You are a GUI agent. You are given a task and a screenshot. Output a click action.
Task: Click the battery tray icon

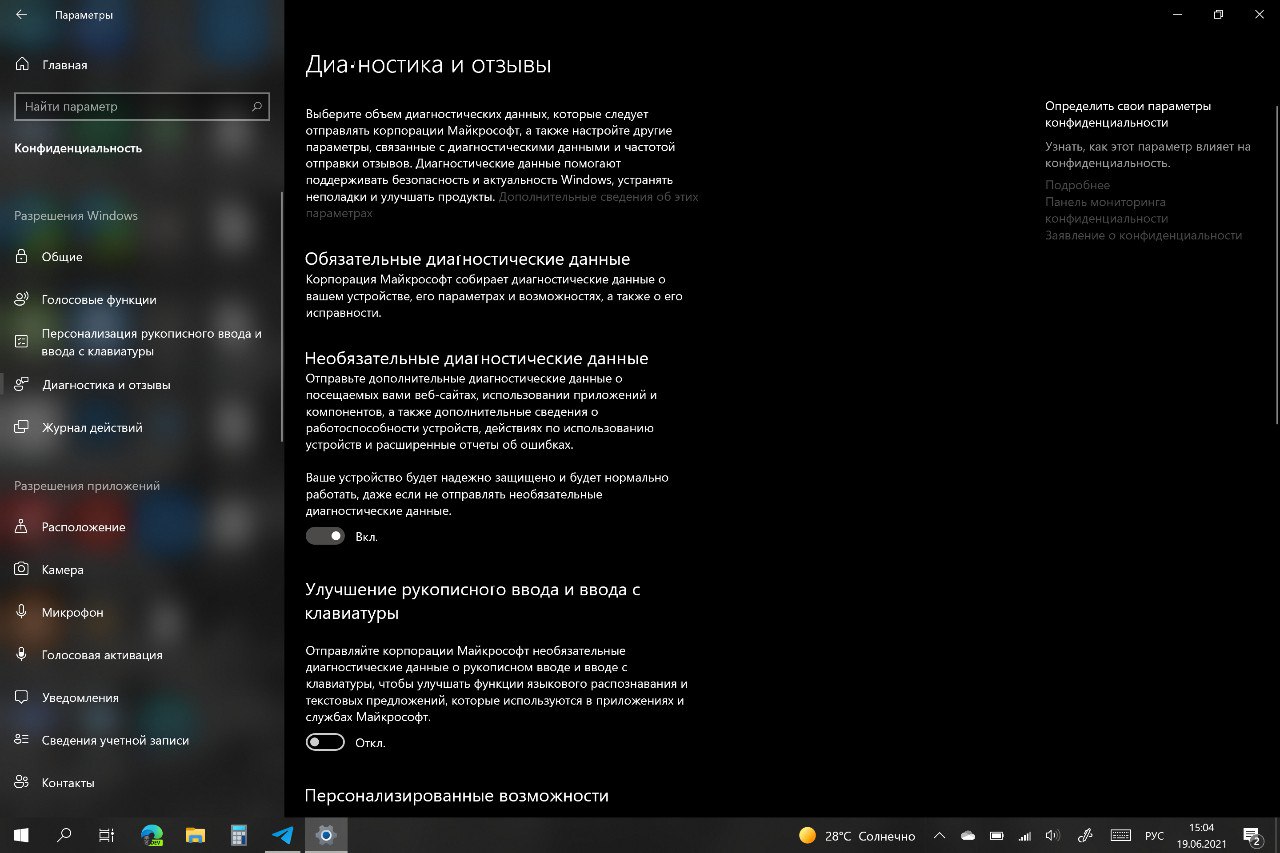coord(996,835)
